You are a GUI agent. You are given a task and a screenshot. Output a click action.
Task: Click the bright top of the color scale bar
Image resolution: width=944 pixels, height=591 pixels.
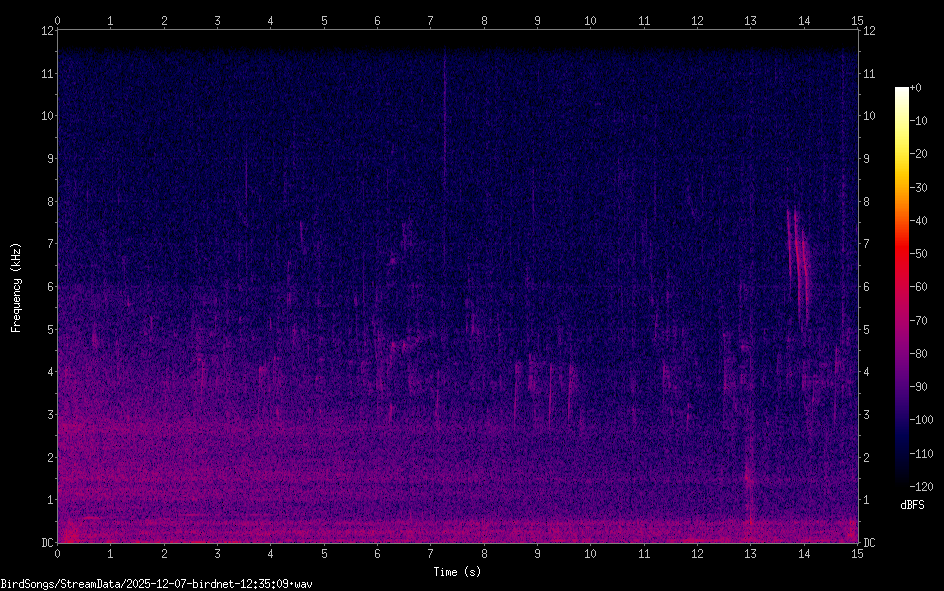(x=902, y=92)
